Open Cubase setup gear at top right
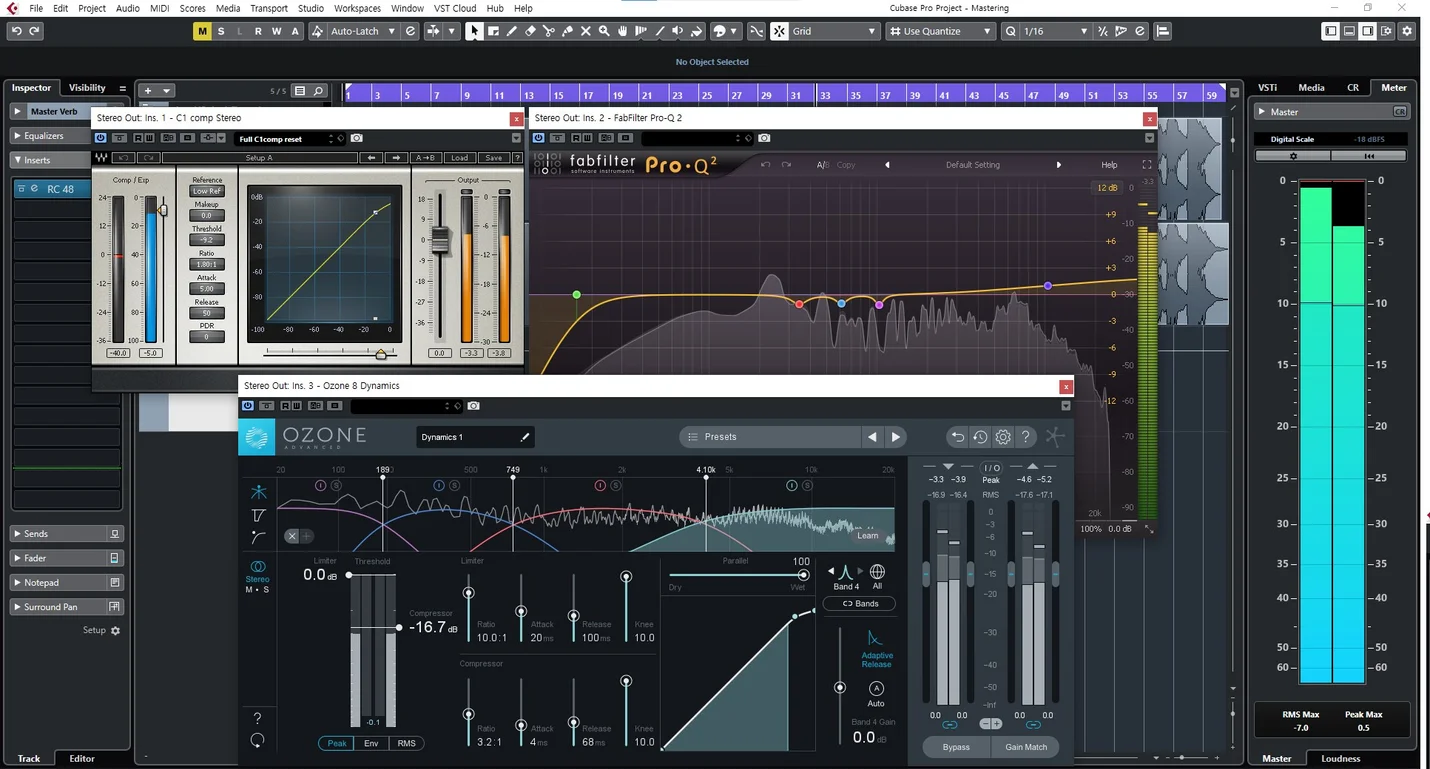The image size is (1430, 769). pos(1407,31)
